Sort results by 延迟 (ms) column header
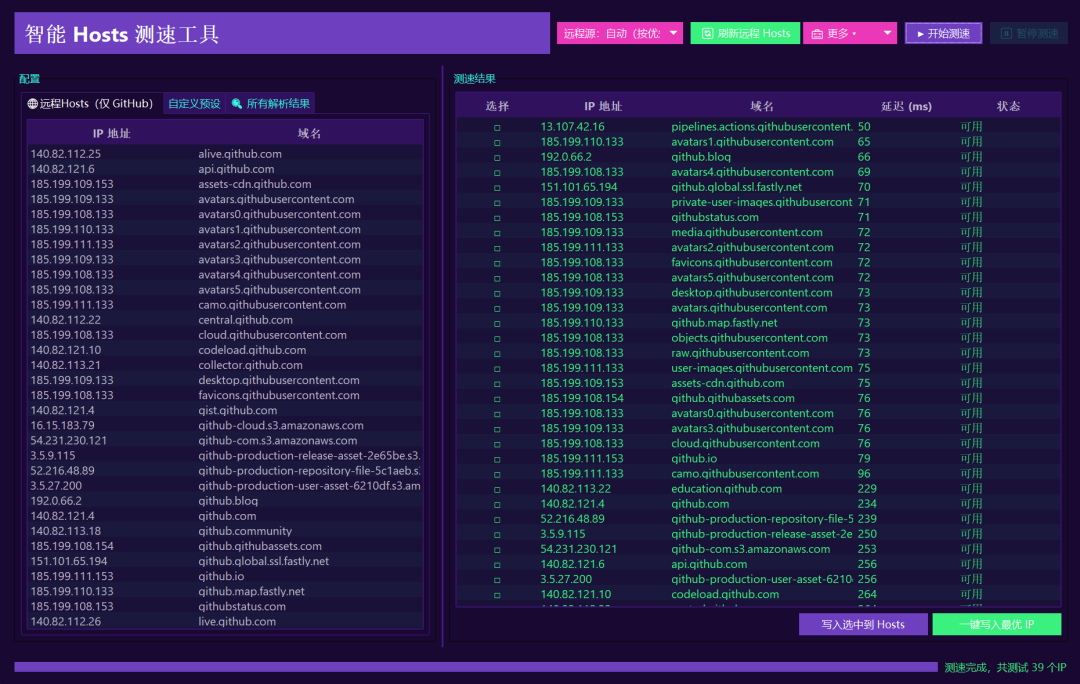1080x684 pixels. [x=906, y=106]
